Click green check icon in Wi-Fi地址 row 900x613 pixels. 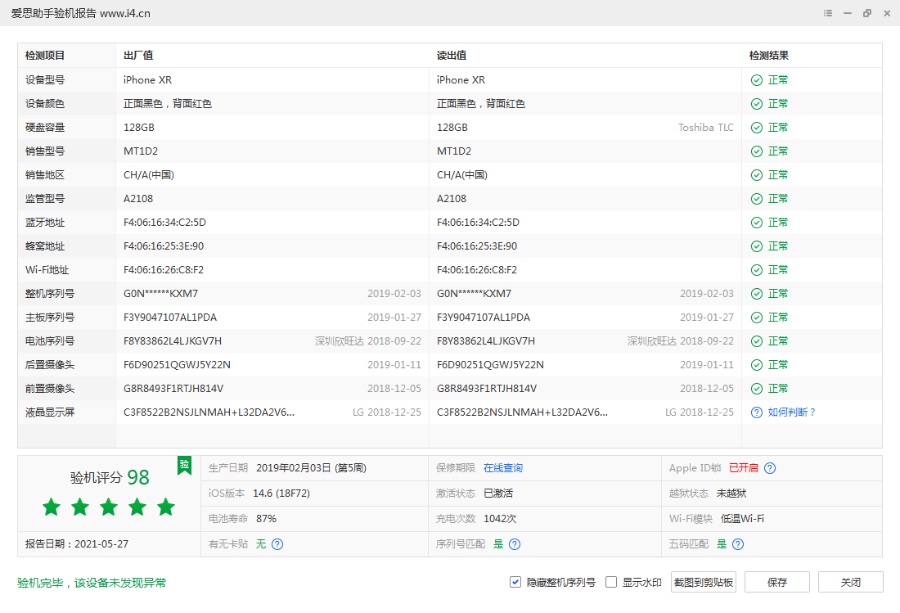(x=757, y=270)
